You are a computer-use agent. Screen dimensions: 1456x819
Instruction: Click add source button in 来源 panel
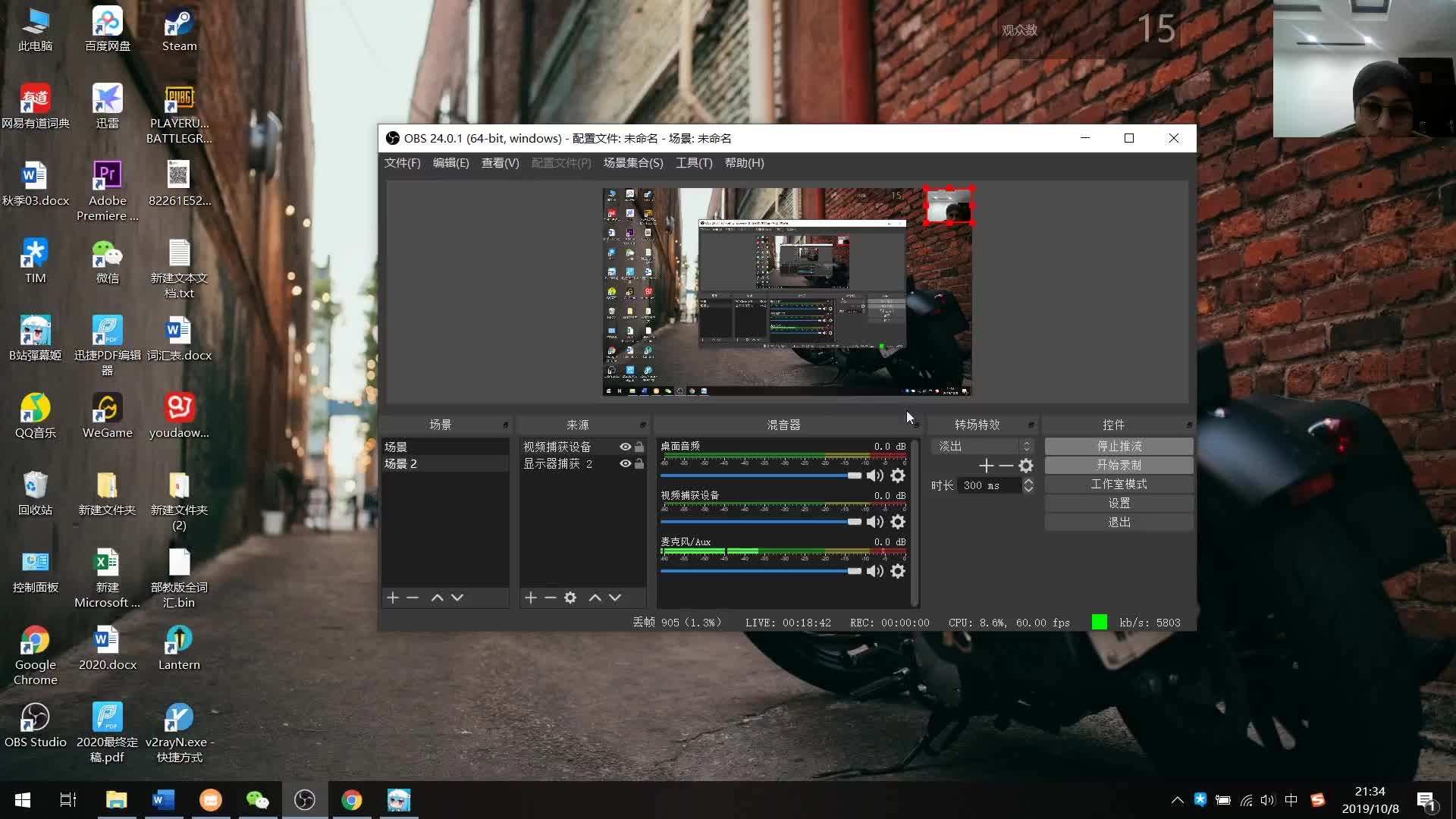click(x=530, y=597)
